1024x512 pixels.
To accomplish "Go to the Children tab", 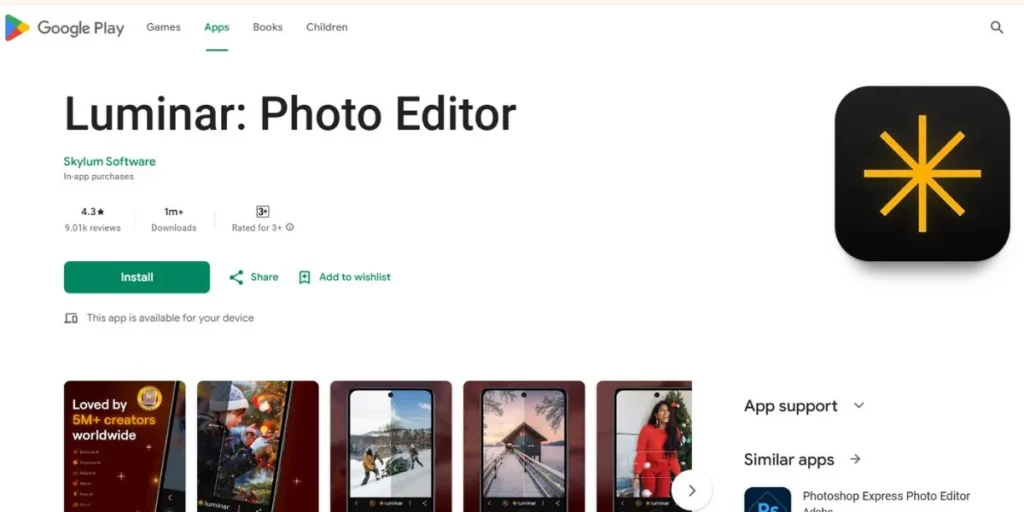I will pos(327,27).
